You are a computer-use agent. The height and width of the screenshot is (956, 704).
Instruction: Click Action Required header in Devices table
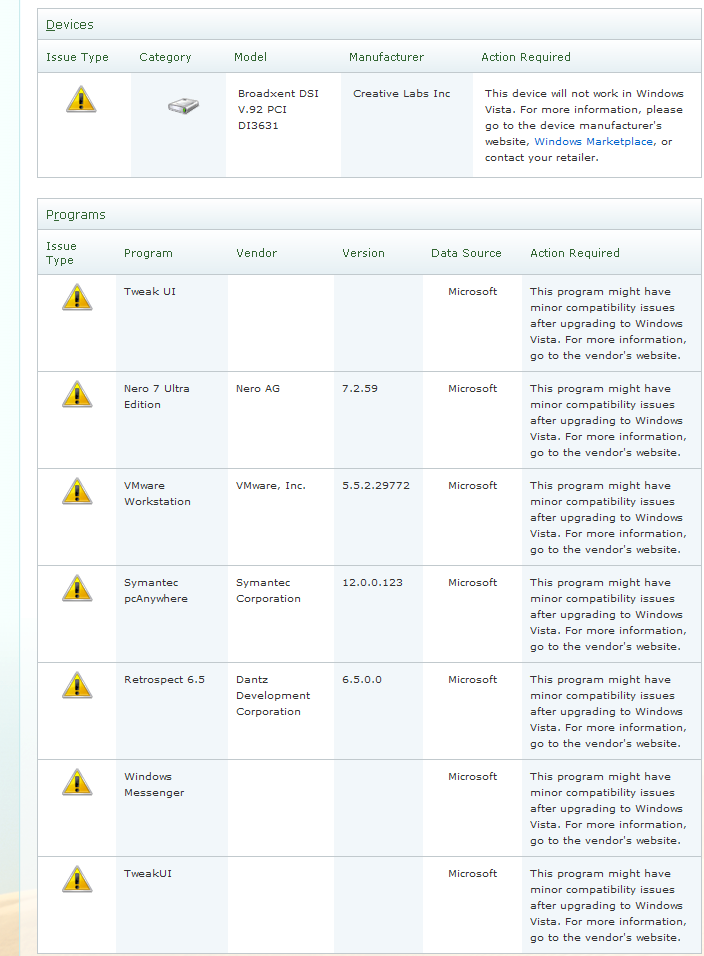(526, 57)
